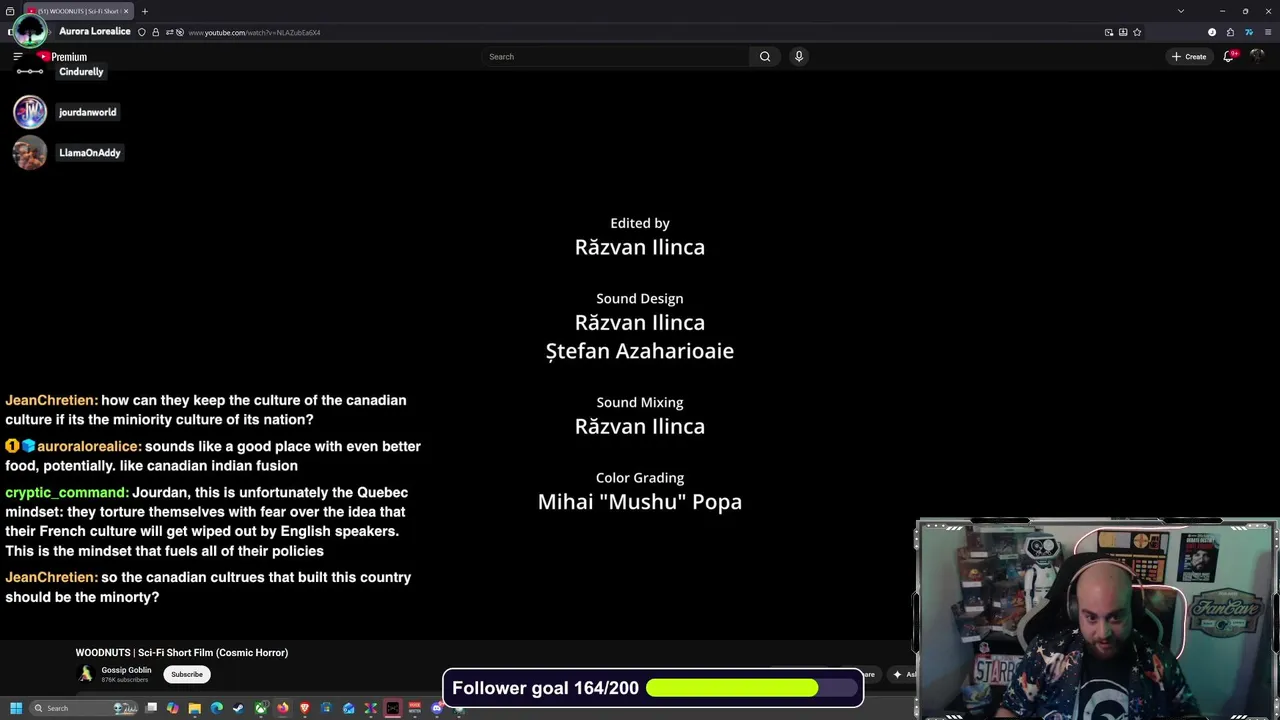Viewport: 1280px width, 720px height.
Task: Open the YouTube hamburger guide menu
Action: 17,57
